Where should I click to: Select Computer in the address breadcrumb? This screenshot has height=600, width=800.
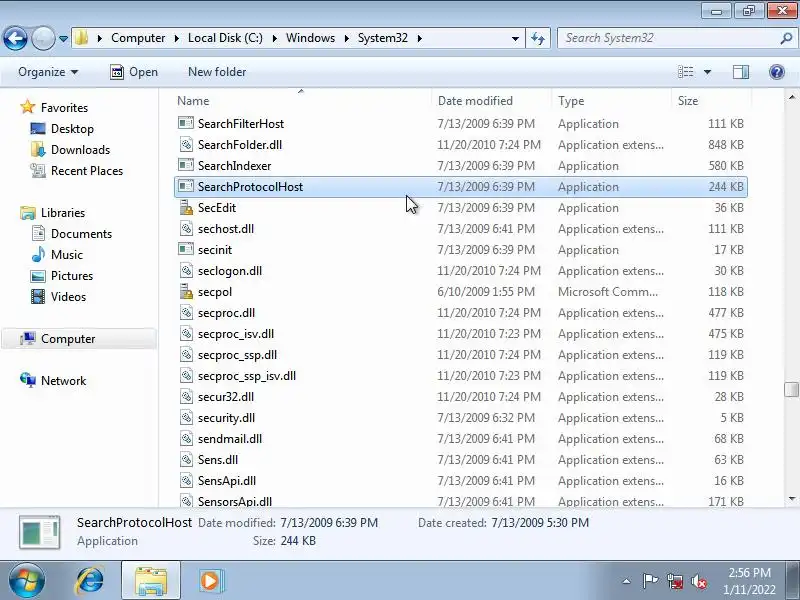coord(138,38)
